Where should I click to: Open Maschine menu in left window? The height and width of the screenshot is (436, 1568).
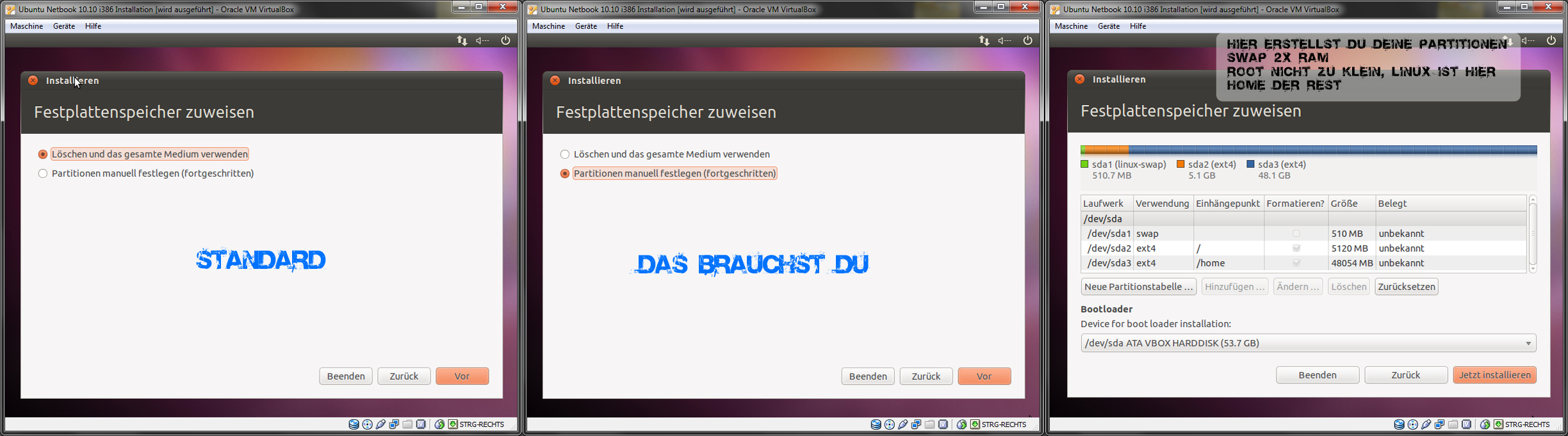point(26,26)
